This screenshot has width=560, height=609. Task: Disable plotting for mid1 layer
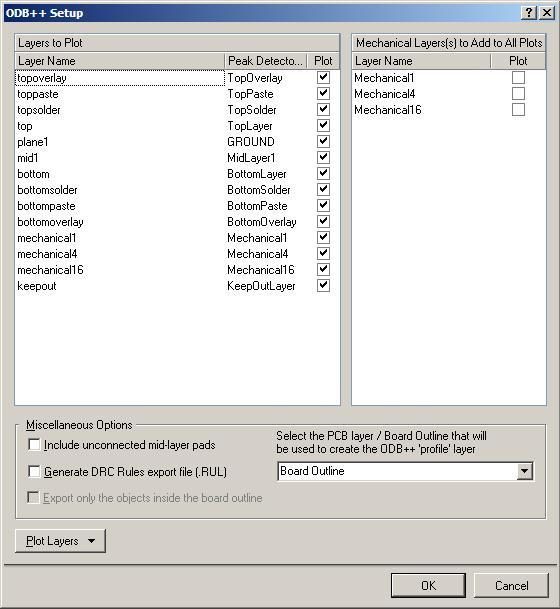click(x=323, y=157)
